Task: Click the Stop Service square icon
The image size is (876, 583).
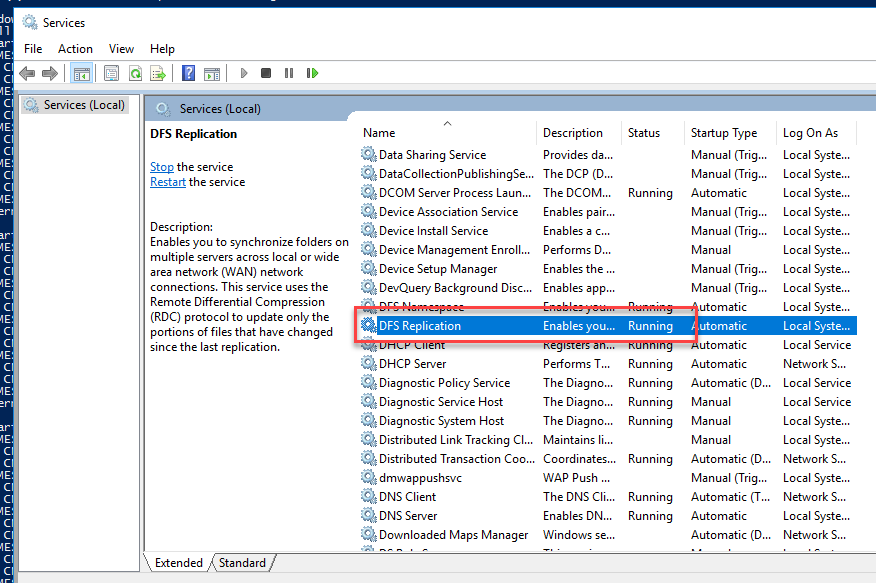Action: coord(266,73)
